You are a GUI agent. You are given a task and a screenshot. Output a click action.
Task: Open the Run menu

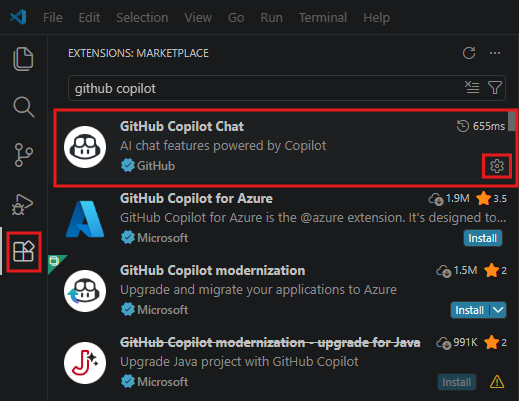[x=271, y=17]
